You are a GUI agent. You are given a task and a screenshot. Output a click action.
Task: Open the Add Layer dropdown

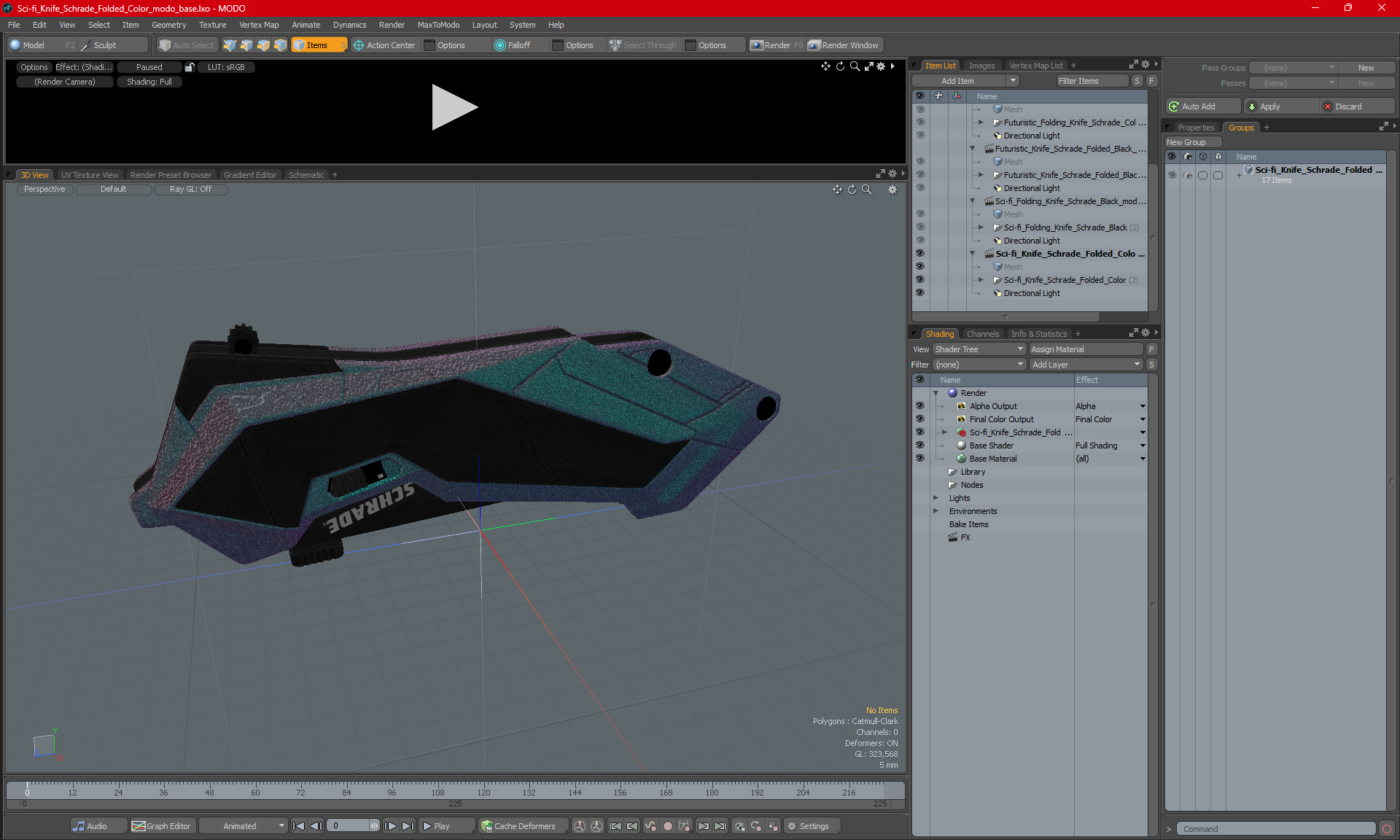coord(1086,365)
